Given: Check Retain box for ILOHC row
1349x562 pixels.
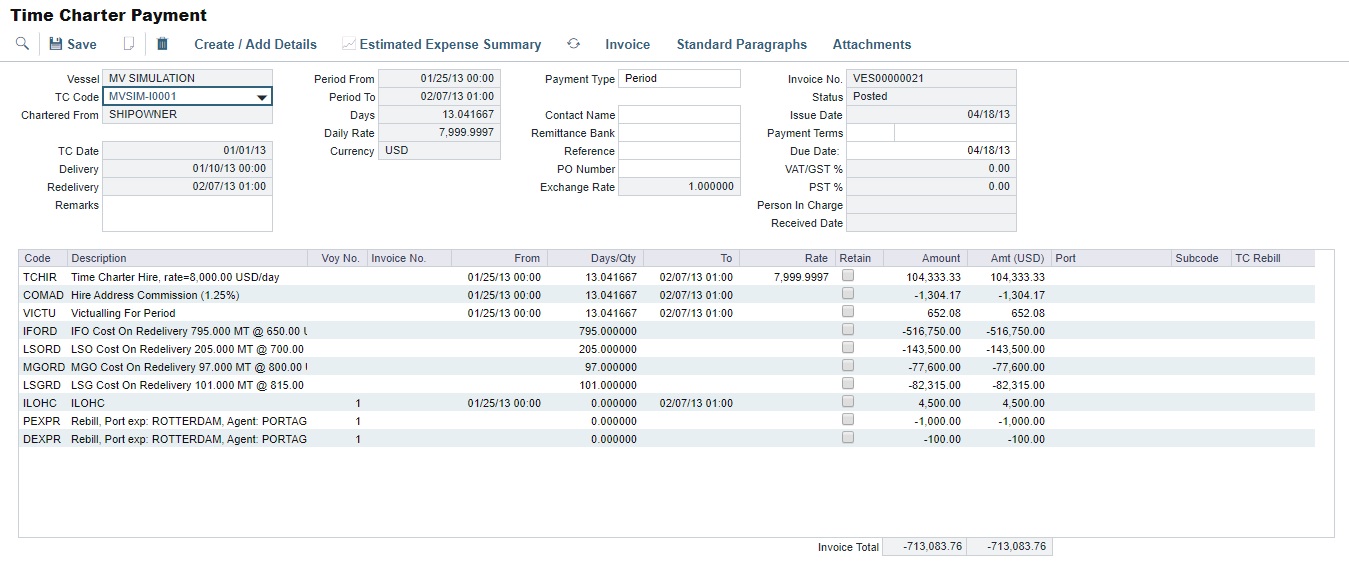Looking at the screenshot, I should [848, 402].
